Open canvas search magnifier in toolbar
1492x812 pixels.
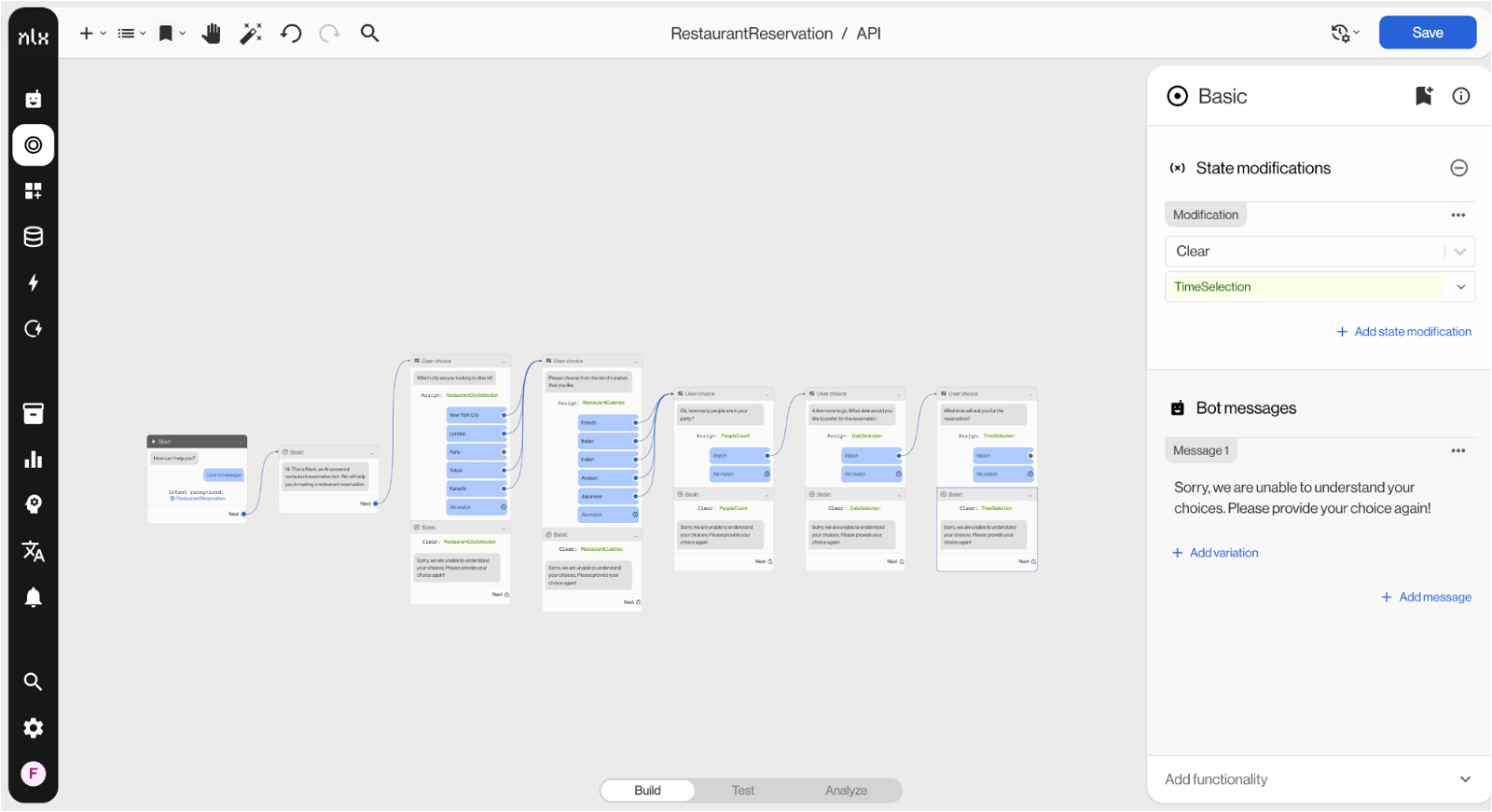(370, 34)
